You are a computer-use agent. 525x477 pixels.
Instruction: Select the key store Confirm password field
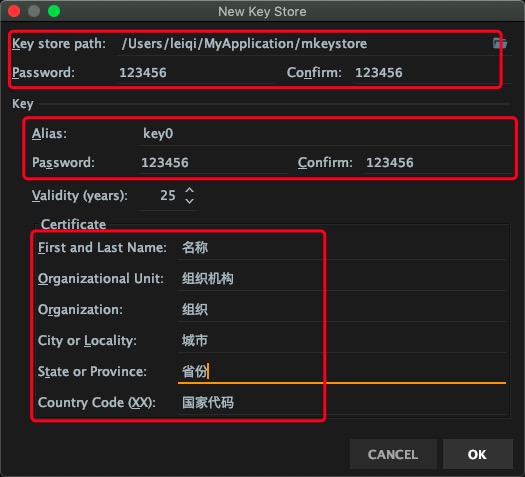point(431,73)
